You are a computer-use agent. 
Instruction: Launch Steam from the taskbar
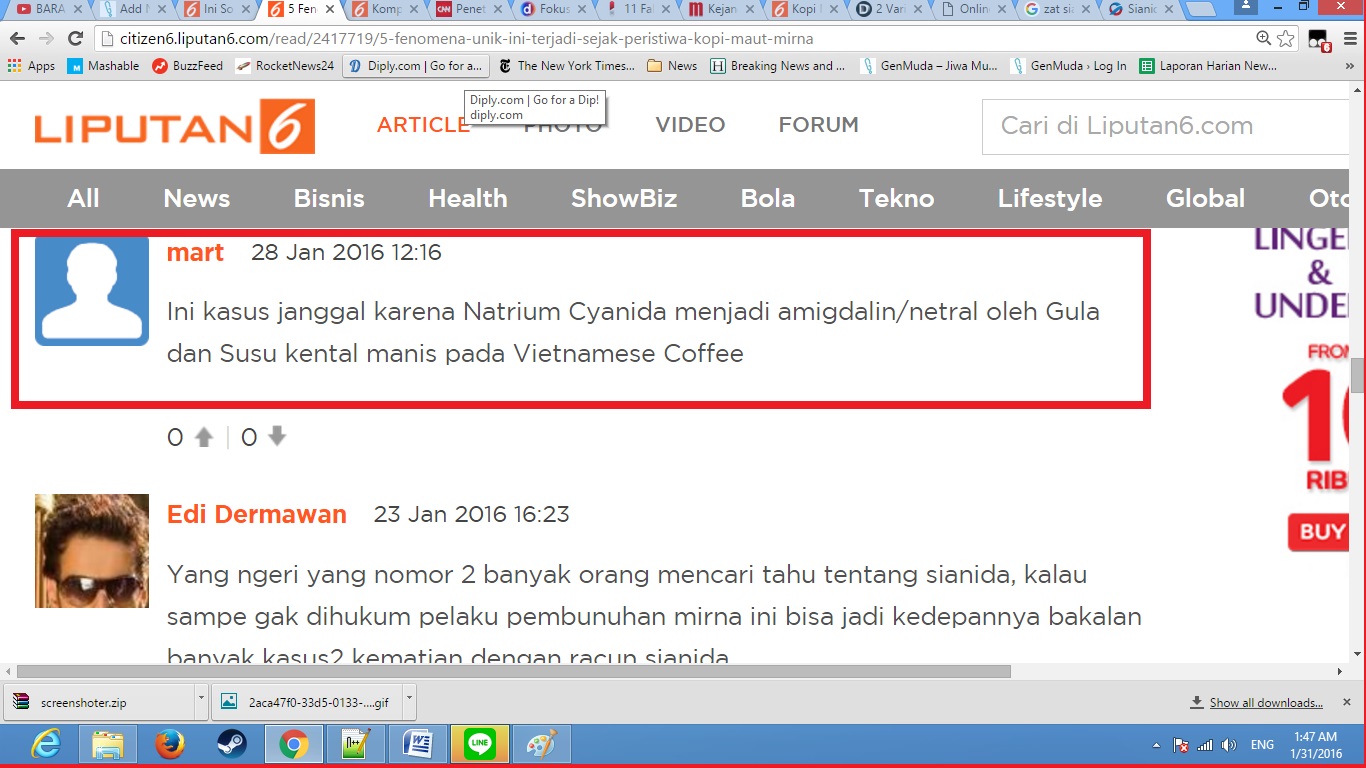click(x=232, y=745)
